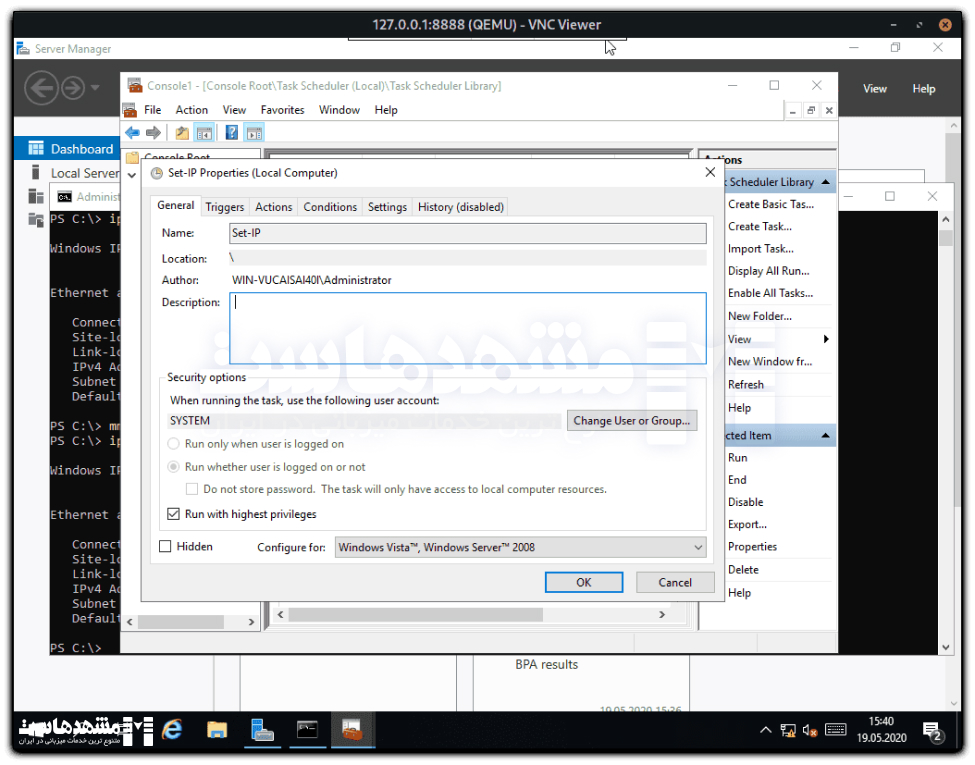The height and width of the screenshot is (765, 975).
Task: Switch to the Triggers tab
Action: (x=224, y=207)
